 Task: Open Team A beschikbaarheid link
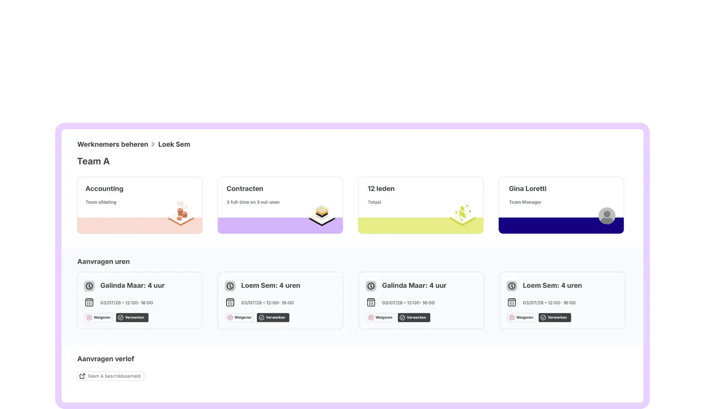pyautogui.click(x=111, y=376)
